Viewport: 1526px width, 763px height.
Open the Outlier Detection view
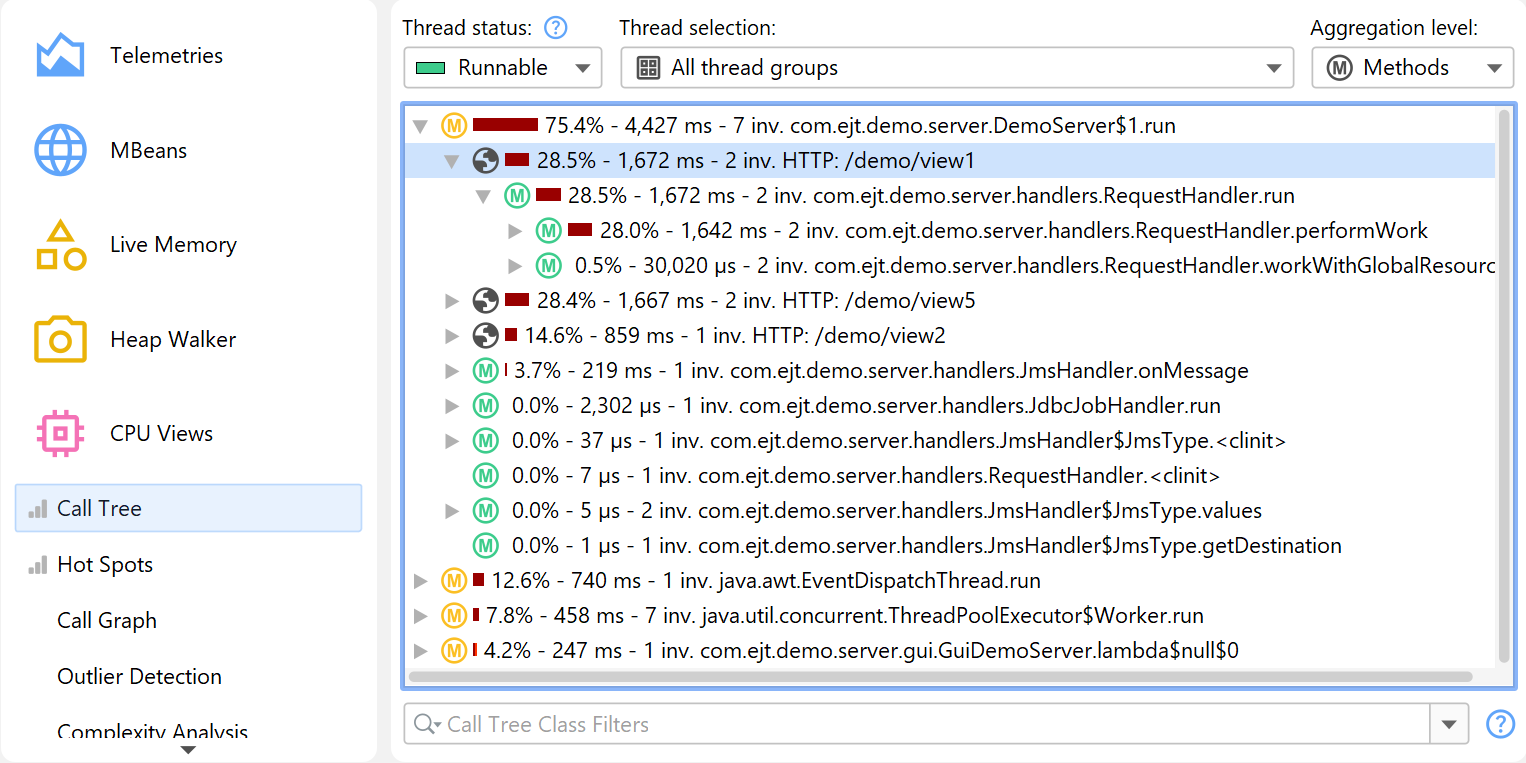click(139, 676)
